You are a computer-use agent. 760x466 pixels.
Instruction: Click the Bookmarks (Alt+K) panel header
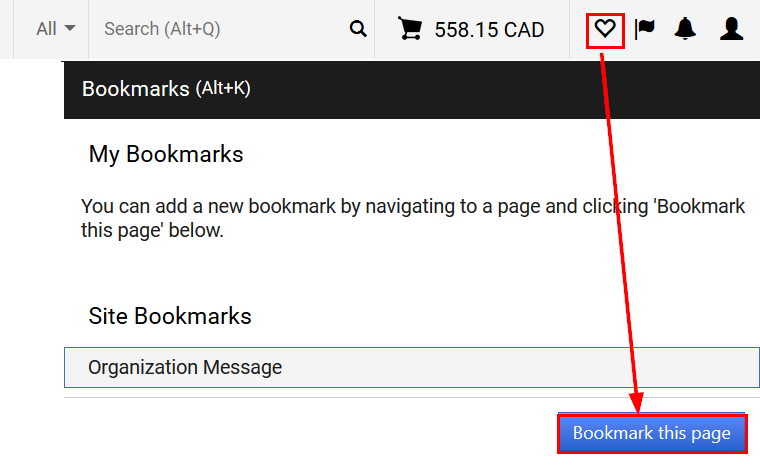tap(412, 90)
